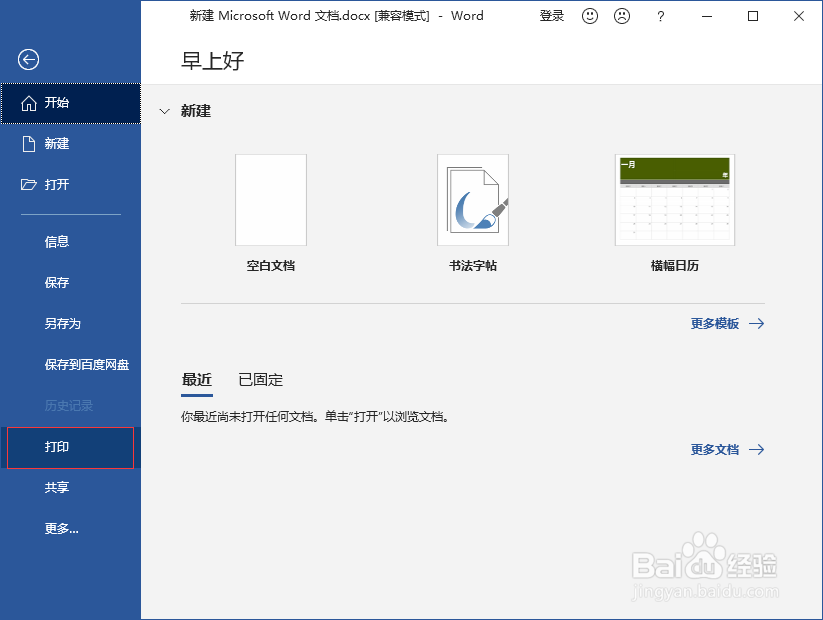Click the home icon beside 开始

coord(28,103)
